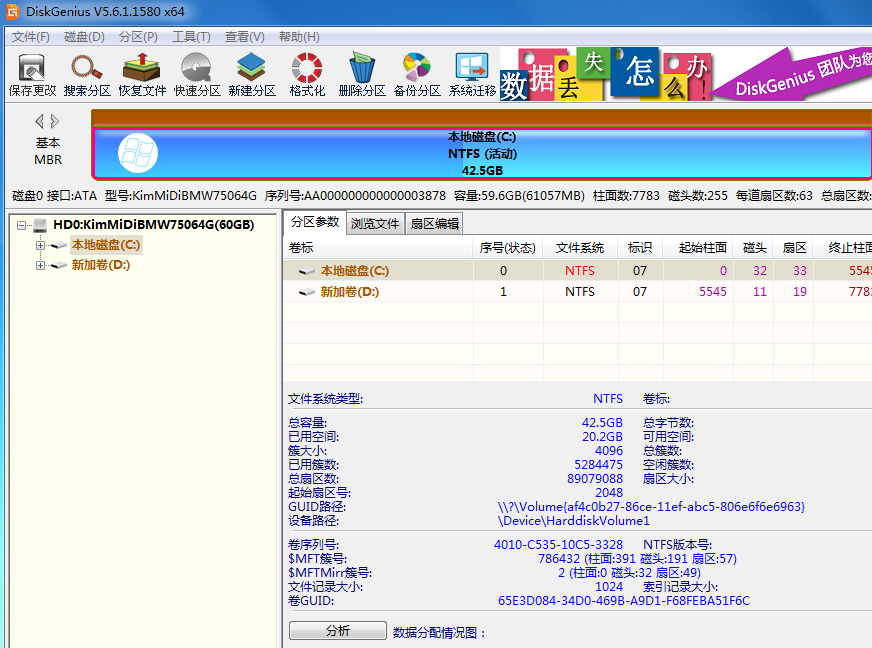Image resolution: width=872 pixels, height=648 pixels.
Task: Choose the 格式化 format tool
Action: (307, 75)
